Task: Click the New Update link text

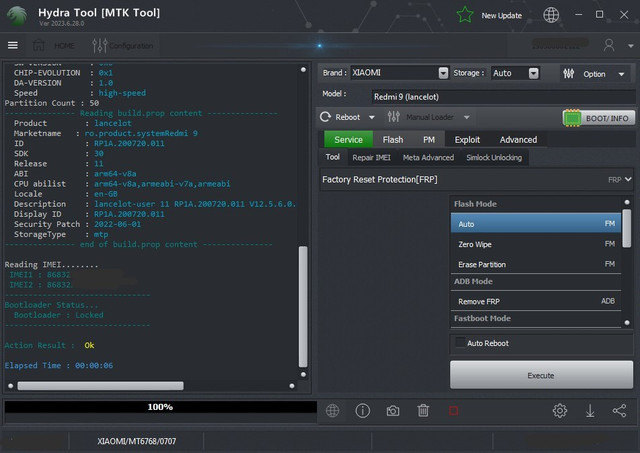Action: [x=501, y=16]
